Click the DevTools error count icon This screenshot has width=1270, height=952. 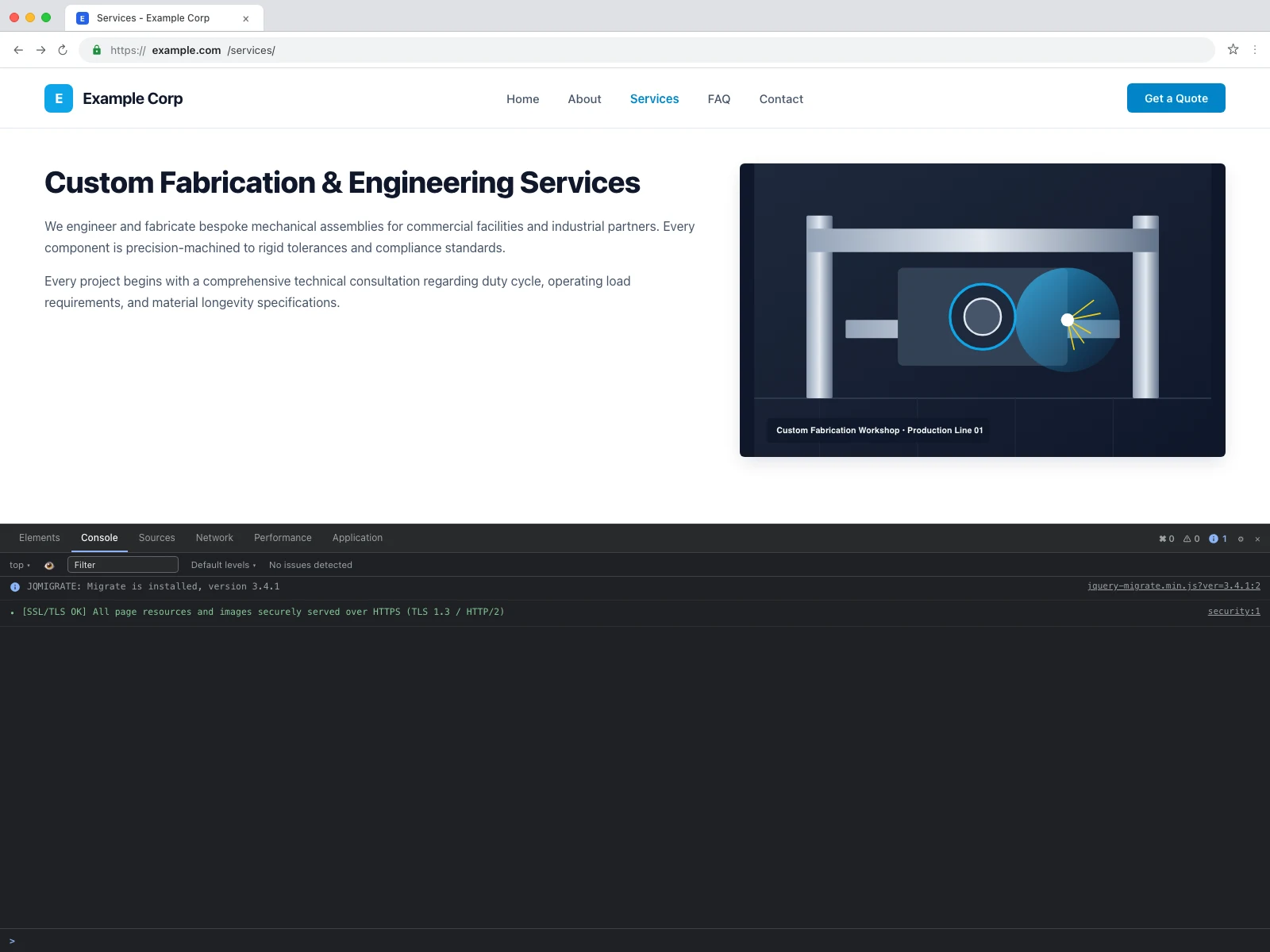pyautogui.click(x=1166, y=539)
